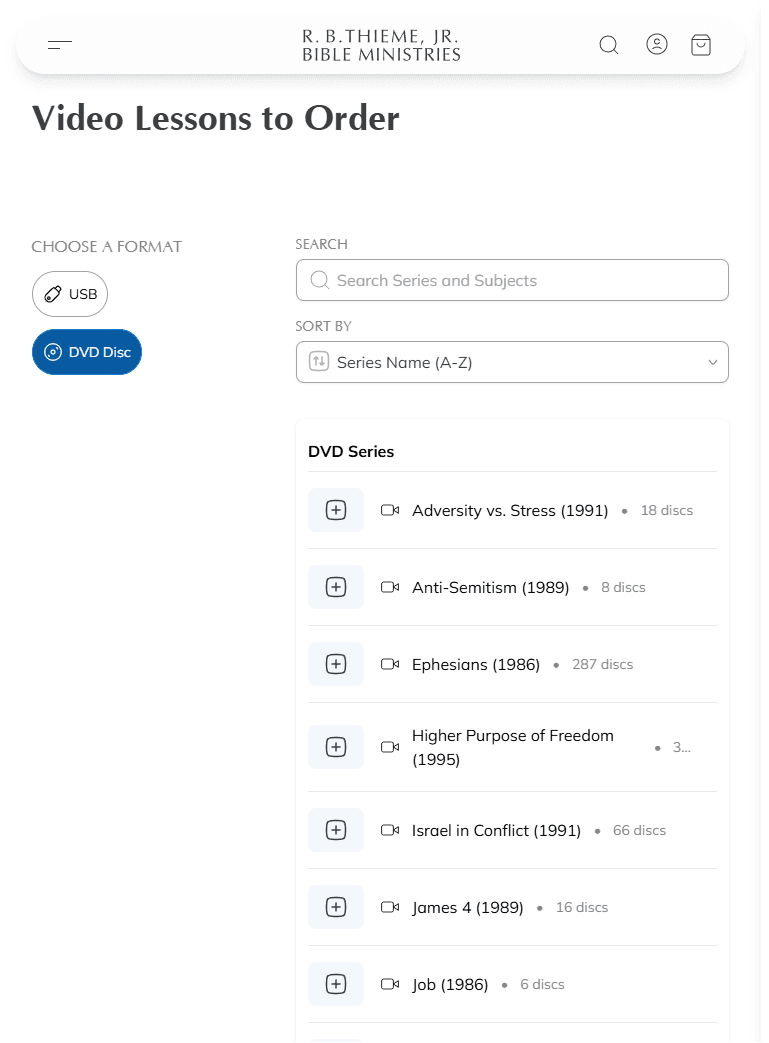769x1043 pixels.
Task: Open the Series Name (A-Z) sort dropdown
Action: (512, 362)
